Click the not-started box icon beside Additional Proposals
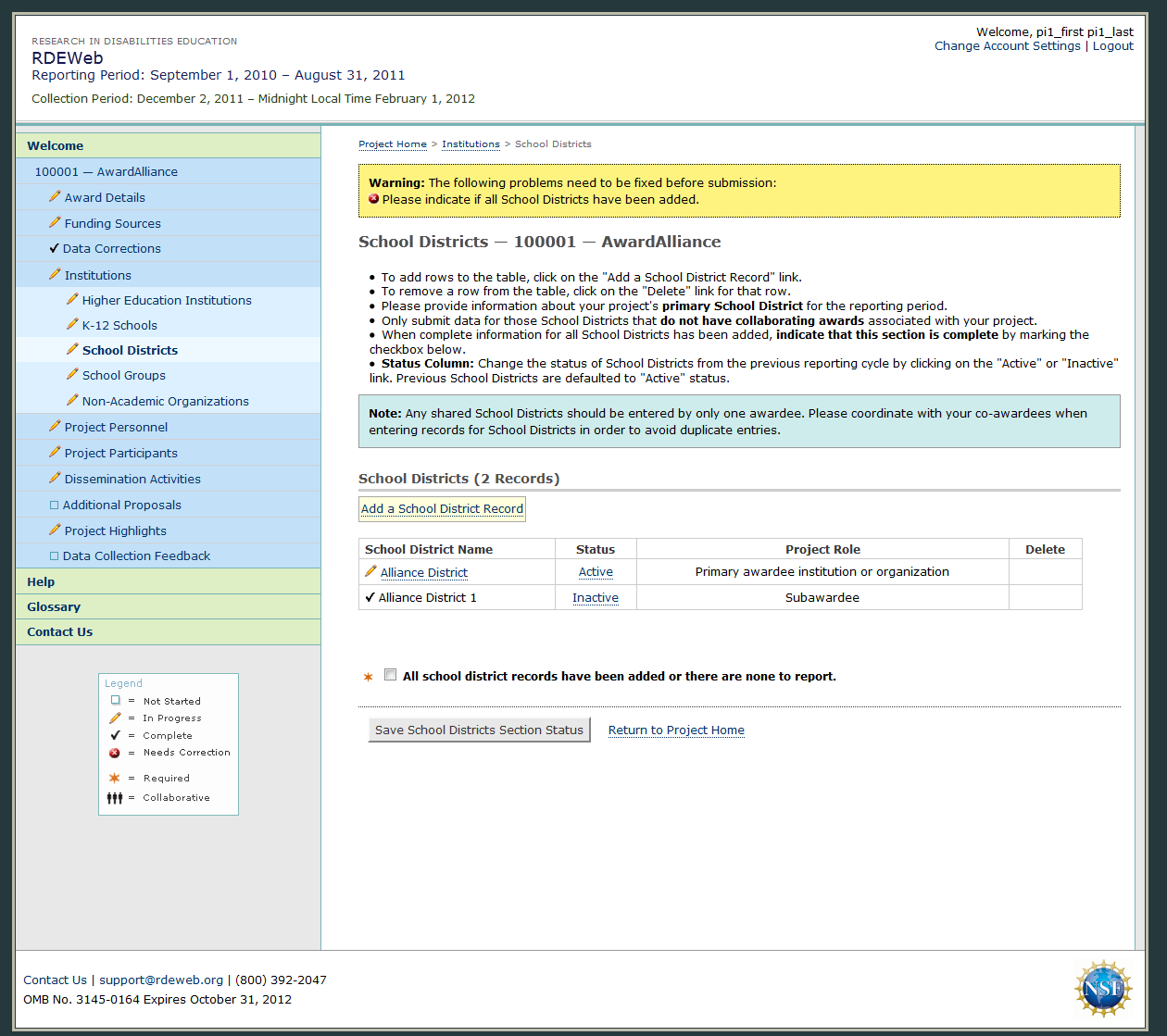Screen dimensions: 1167x1036 click(x=54, y=505)
